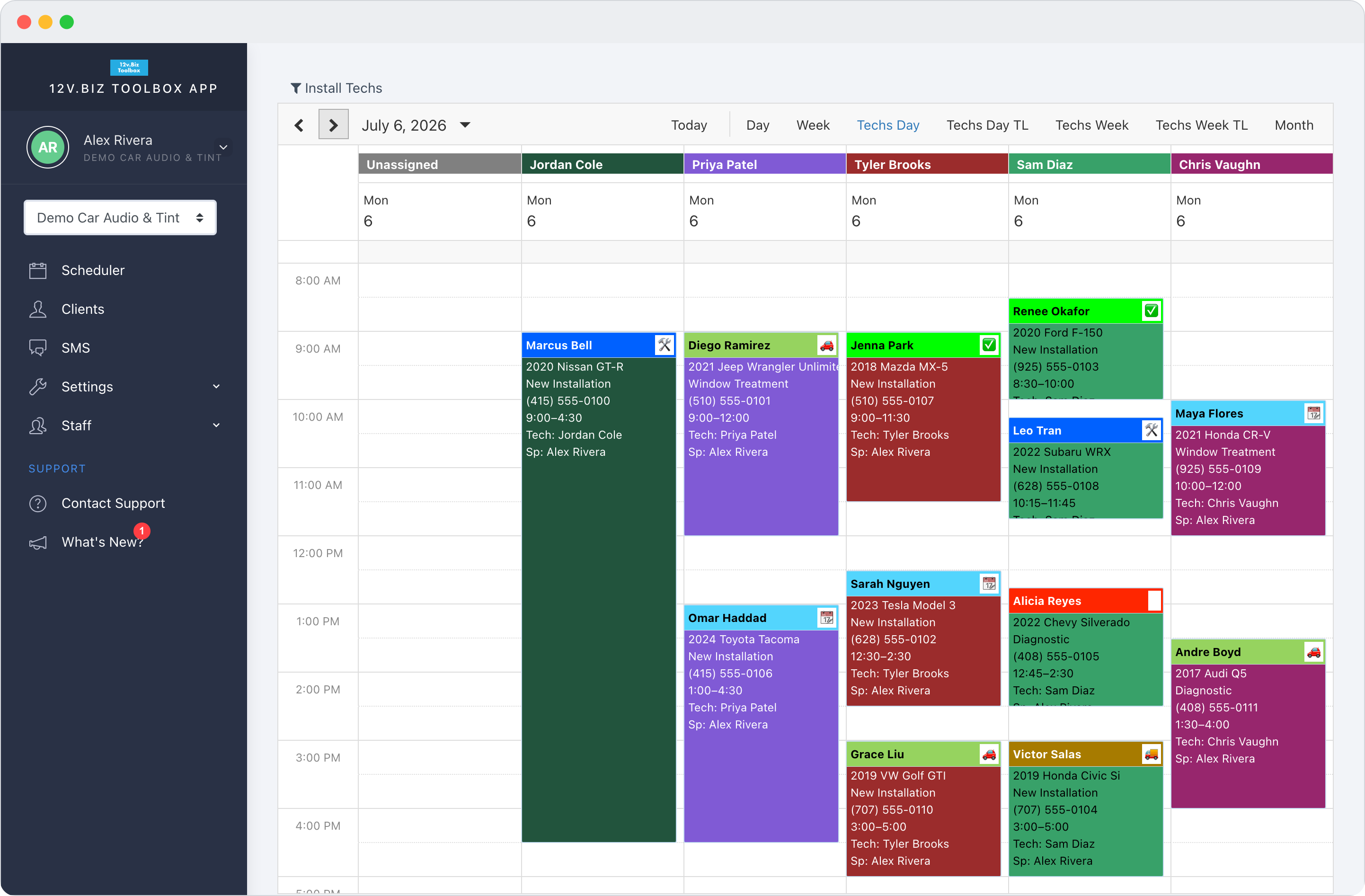
Task: Click the red car icon on Diego Ramirez card
Action: pos(826,345)
